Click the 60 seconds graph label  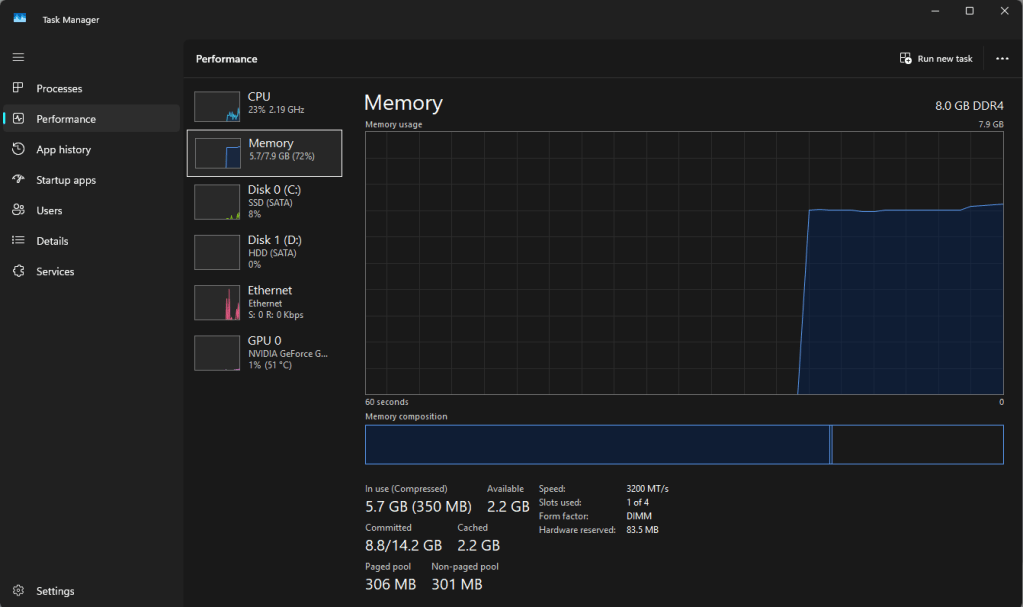point(387,402)
